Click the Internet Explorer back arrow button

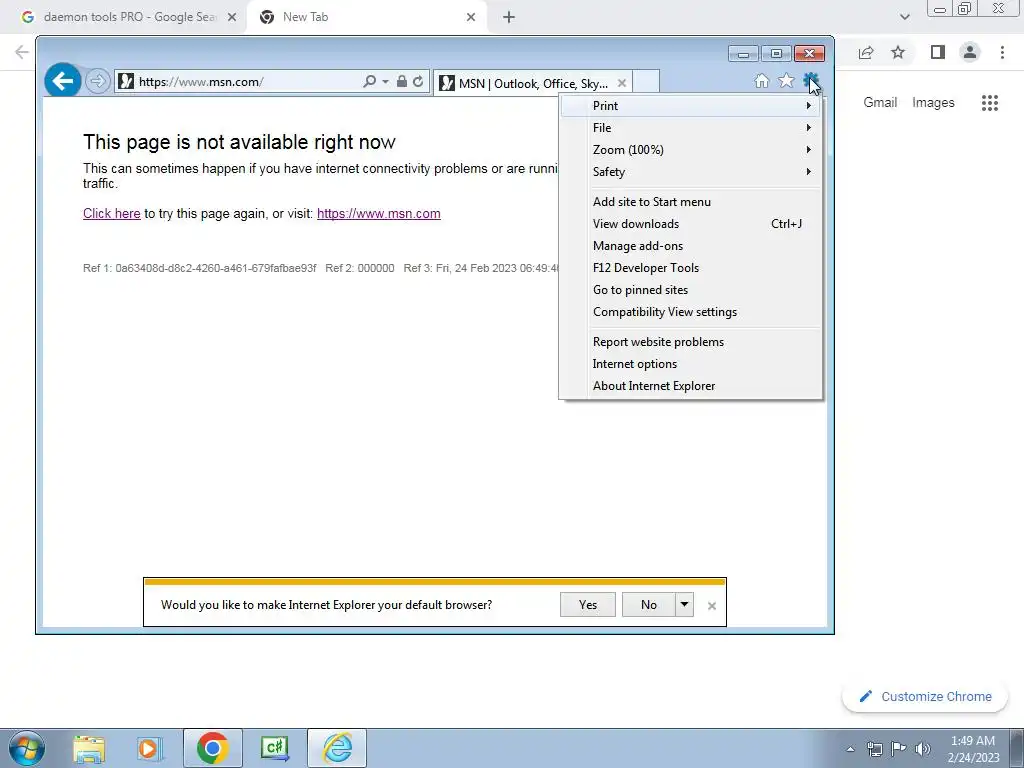click(63, 81)
